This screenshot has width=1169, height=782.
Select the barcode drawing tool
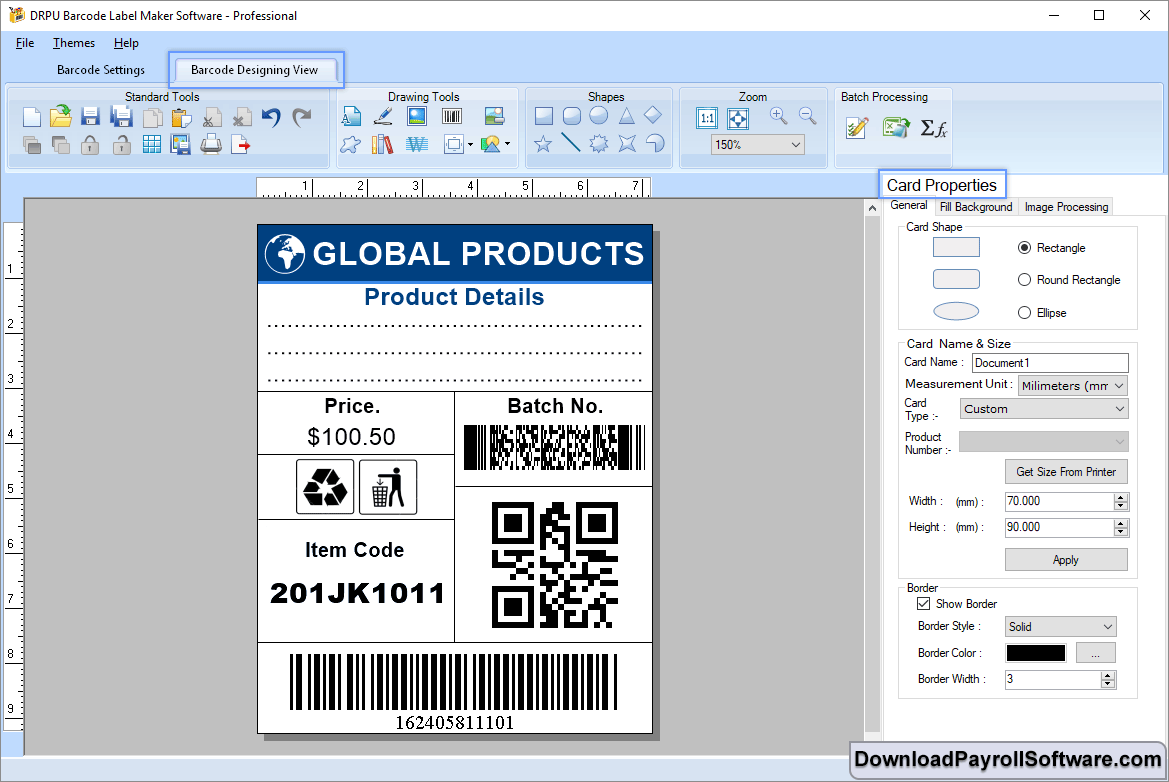click(x=452, y=115)
